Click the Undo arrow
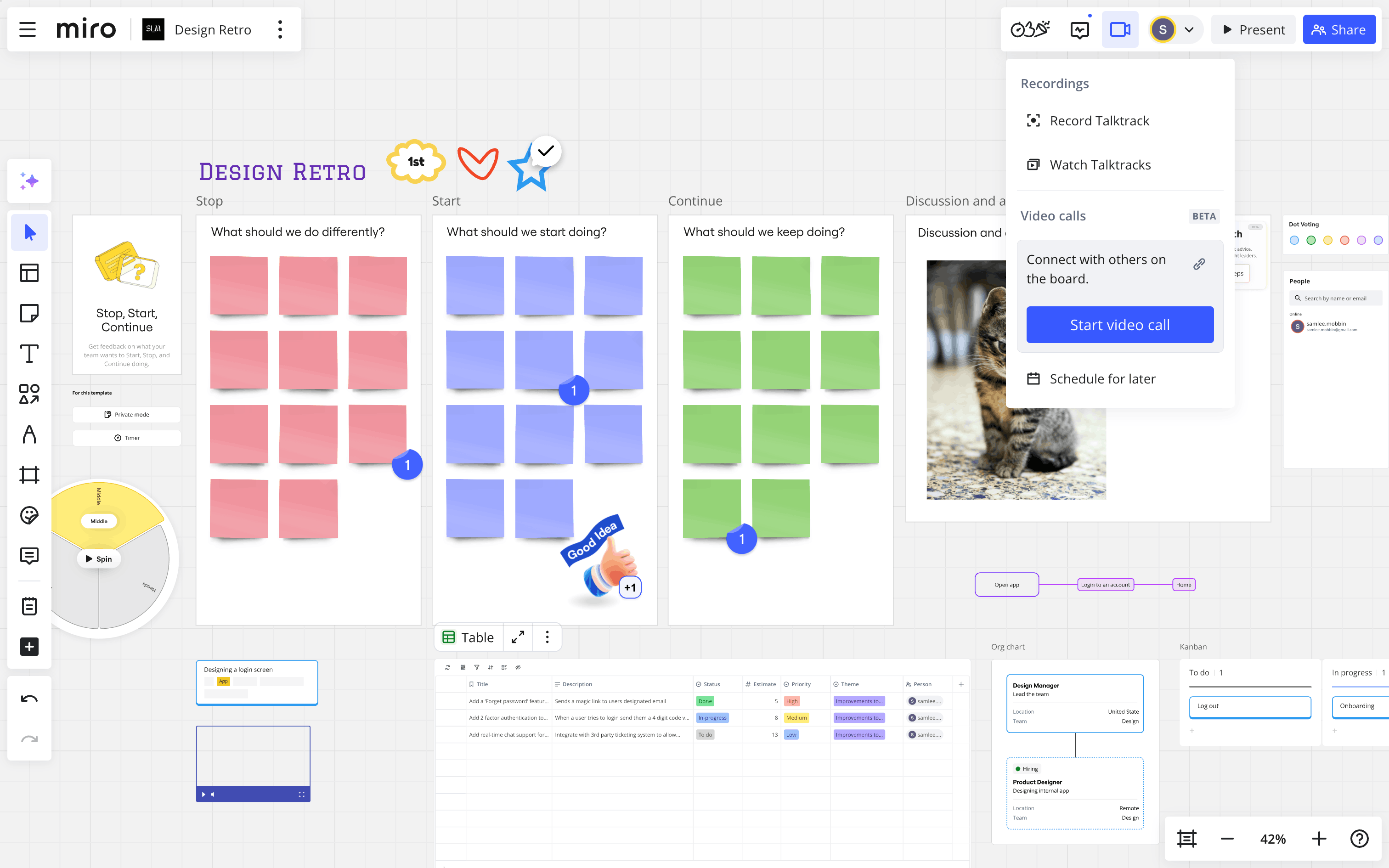The height and width of the screenshot is (868, 1389). tap(28, 699)
